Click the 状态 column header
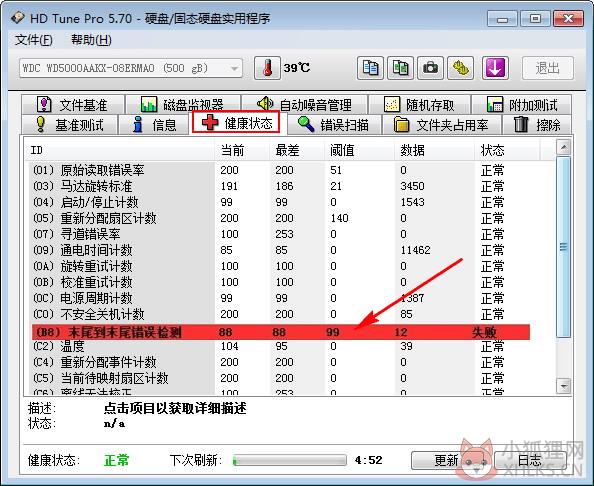The height and width of the screenshot is (486, 594). pyautogui.click(x=507, y=150)
